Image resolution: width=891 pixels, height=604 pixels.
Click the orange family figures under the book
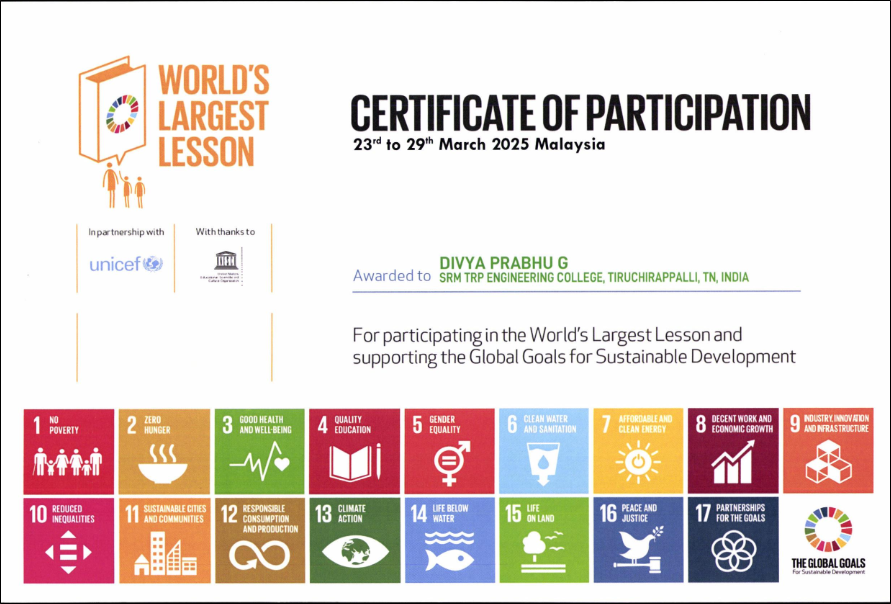(124, 186)
